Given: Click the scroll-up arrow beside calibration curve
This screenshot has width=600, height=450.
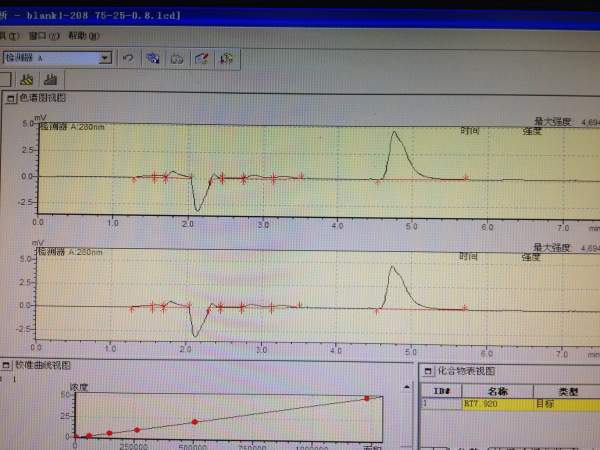Looking at the screenshot, I should click(x=407, y=388).
